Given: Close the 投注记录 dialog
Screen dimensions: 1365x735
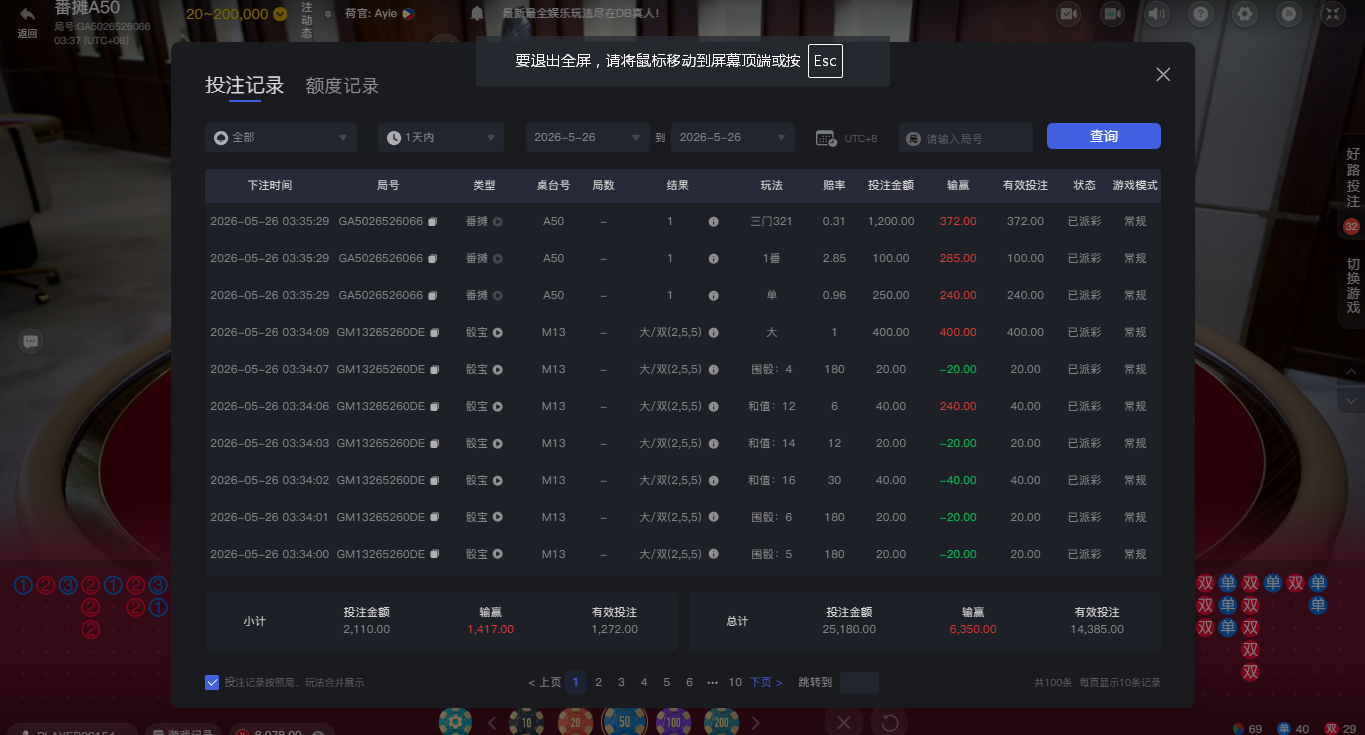Looking at the screenshot, I should point(1163,74).
